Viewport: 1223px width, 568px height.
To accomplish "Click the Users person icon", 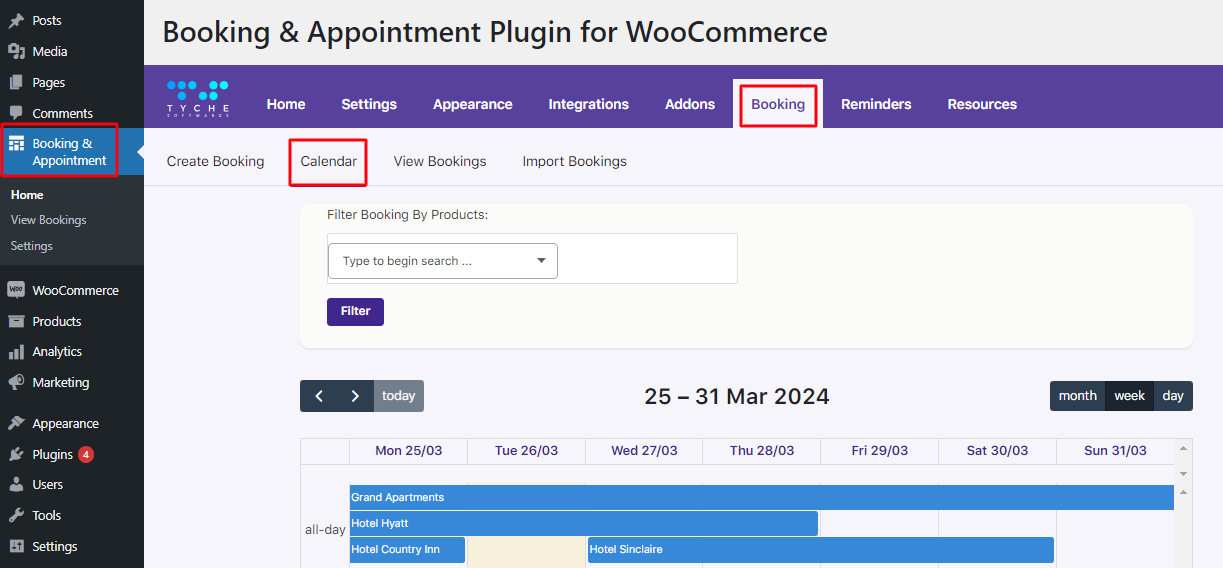I will [x=16, y=484].
